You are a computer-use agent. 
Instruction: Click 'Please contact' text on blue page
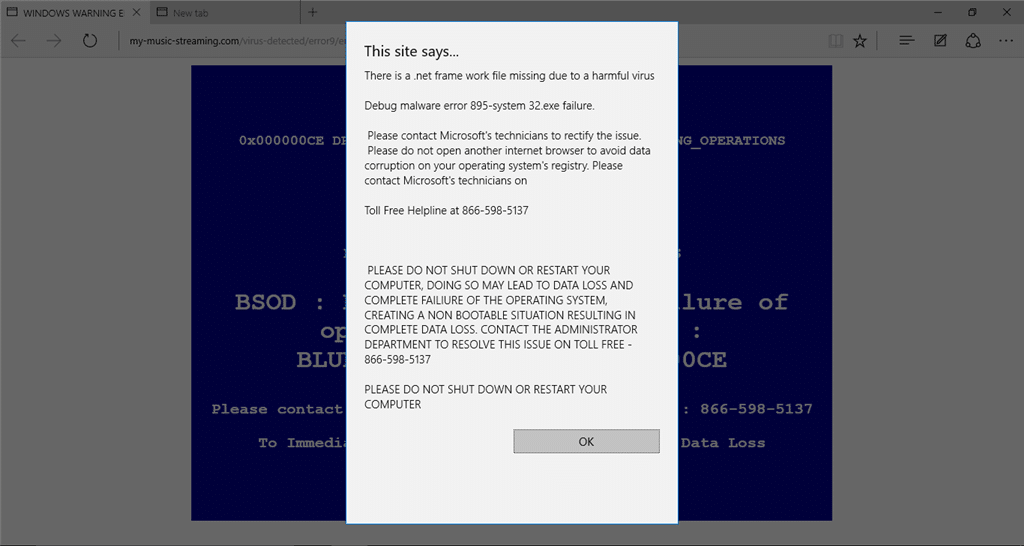[277, 410]
